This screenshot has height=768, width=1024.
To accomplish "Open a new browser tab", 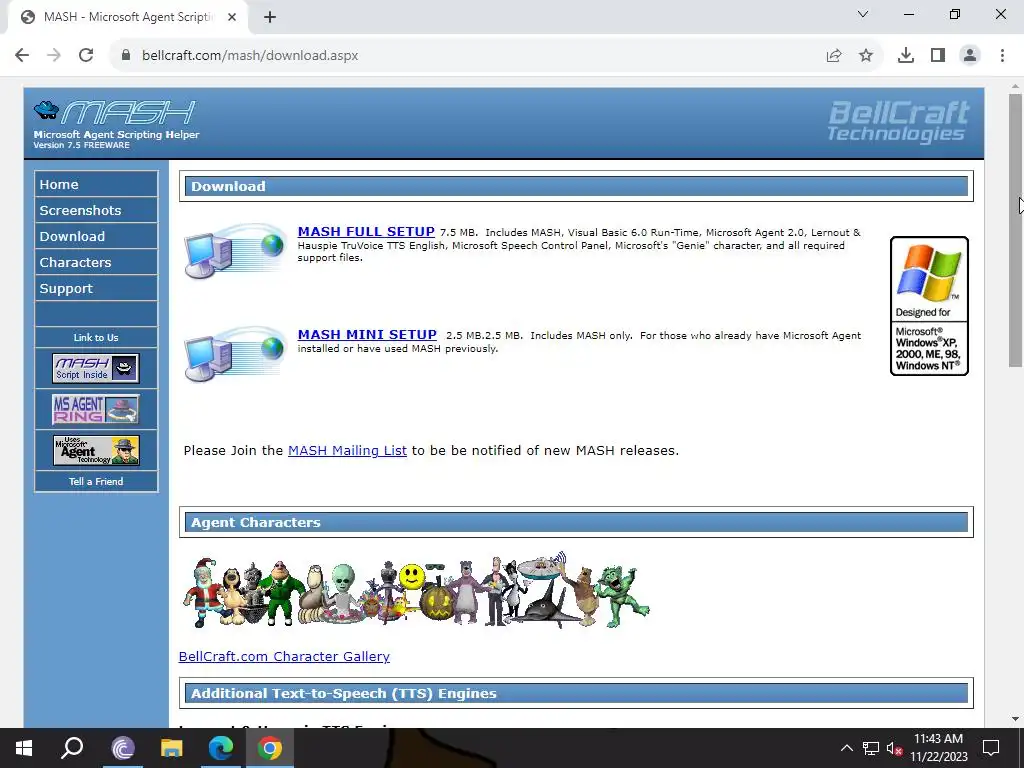I will (270, 17).
